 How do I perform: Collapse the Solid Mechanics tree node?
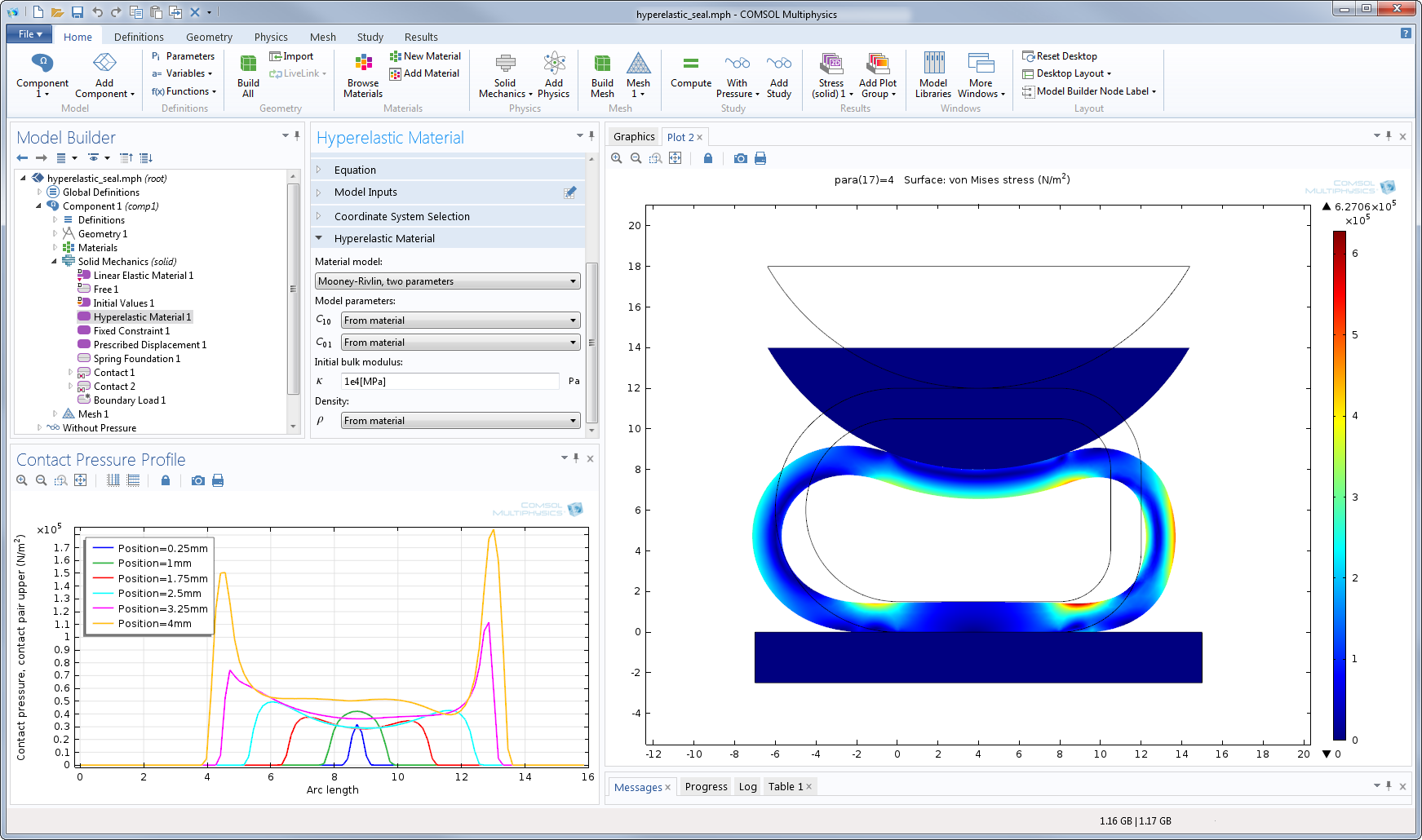click(x=55, y=262)
